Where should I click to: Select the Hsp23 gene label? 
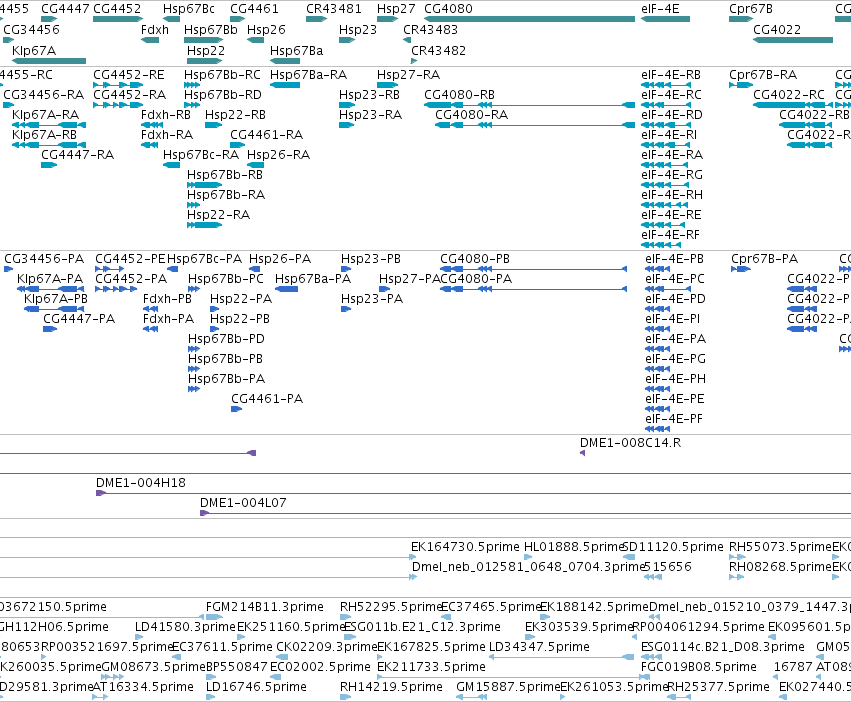(x=358, y=29)
